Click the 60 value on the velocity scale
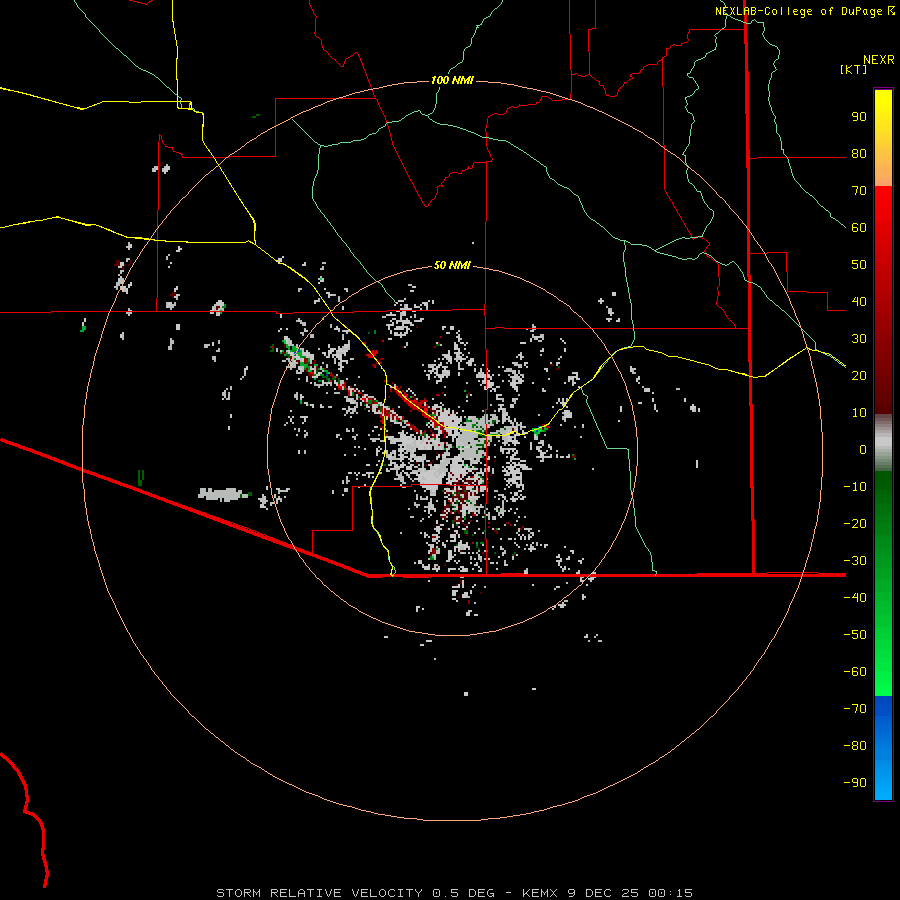This screenshot has width=900, height=900. coord(859,228)
